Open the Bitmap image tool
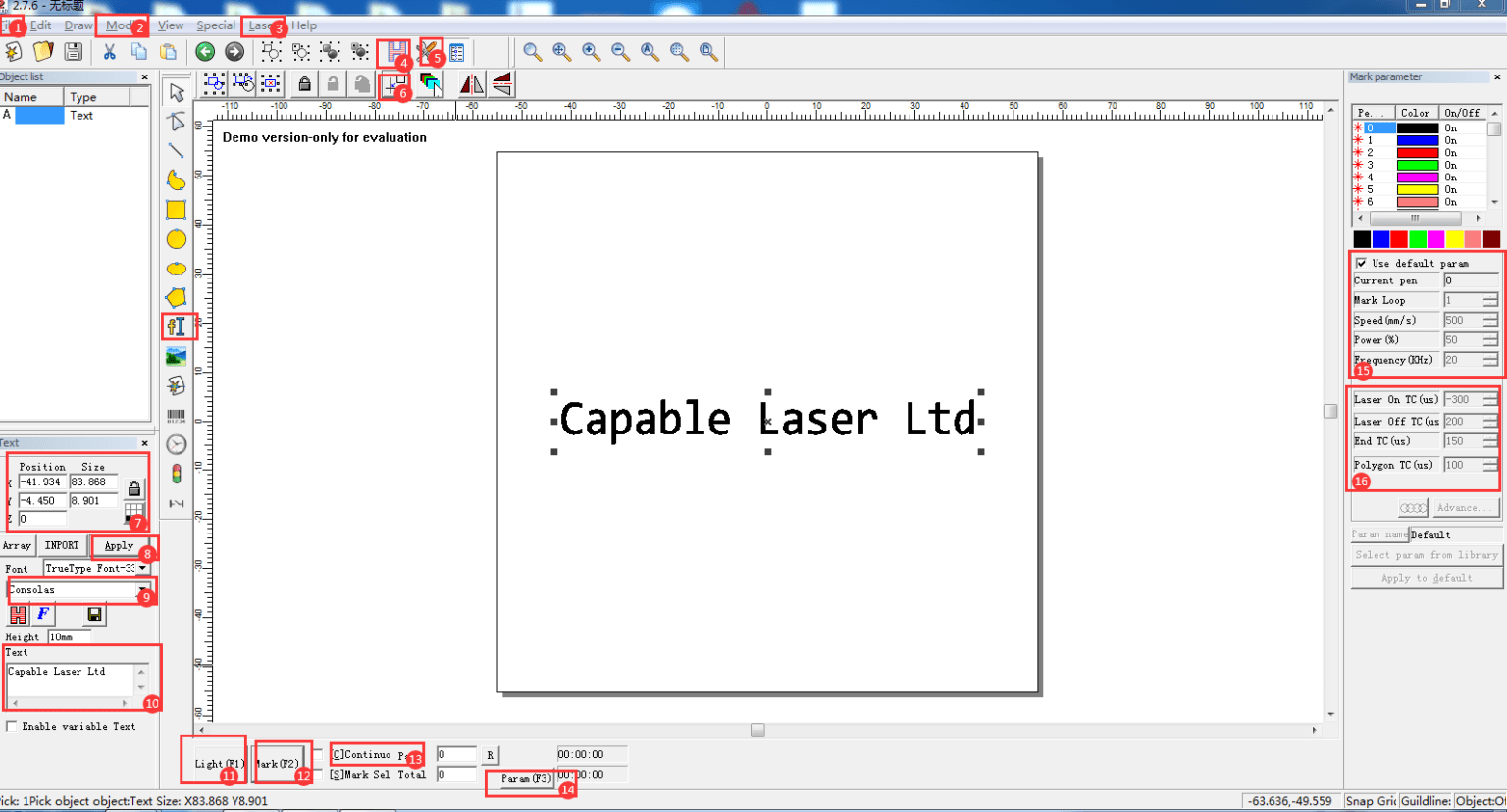 click(177, 356)
